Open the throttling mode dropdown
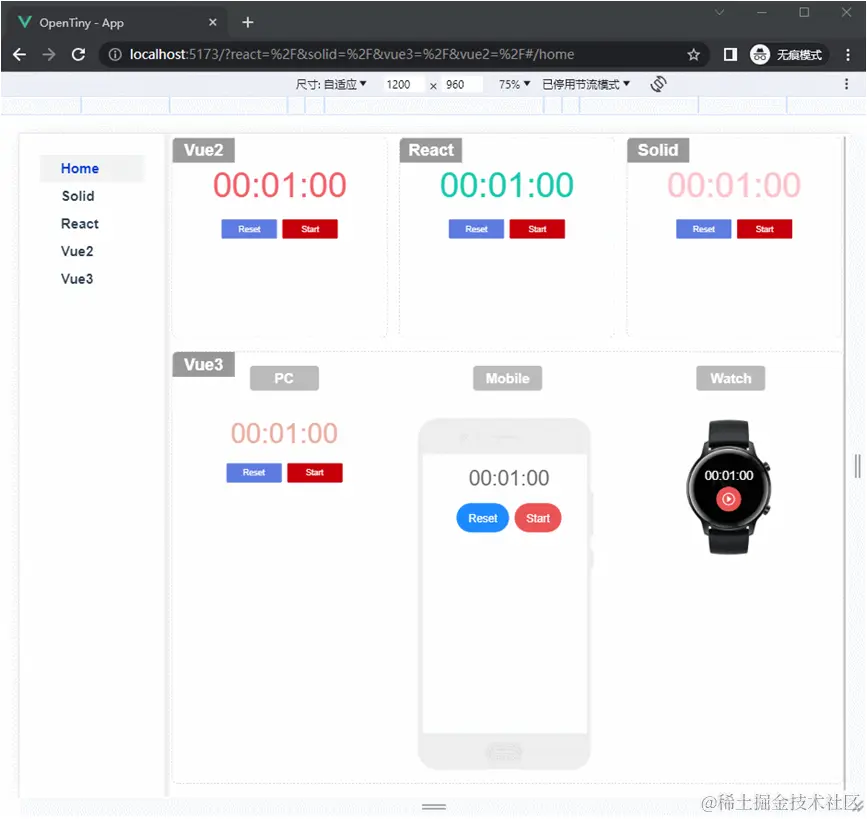Viewport: 867px width, 819px height. pos(586,84)
